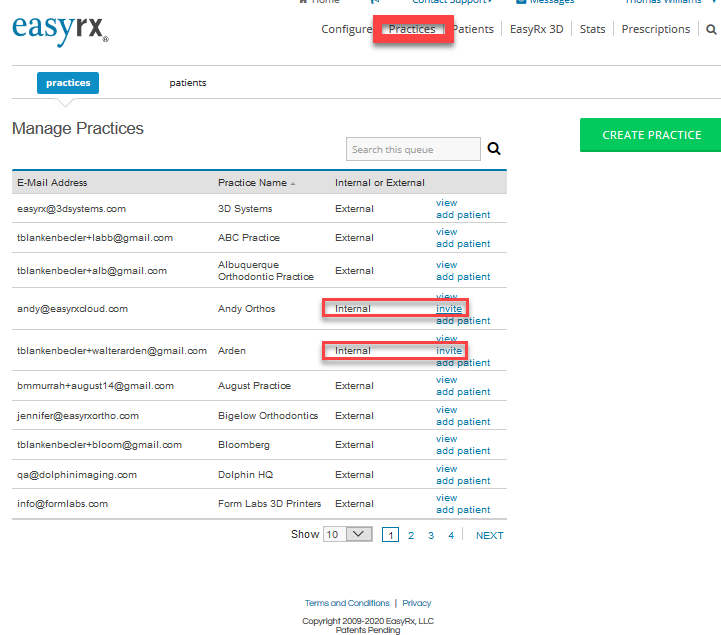The height and width of the screenshot is (635, 721).
Task: Add patient to Bigelow Orthodontics
Action: pos(463,422)
